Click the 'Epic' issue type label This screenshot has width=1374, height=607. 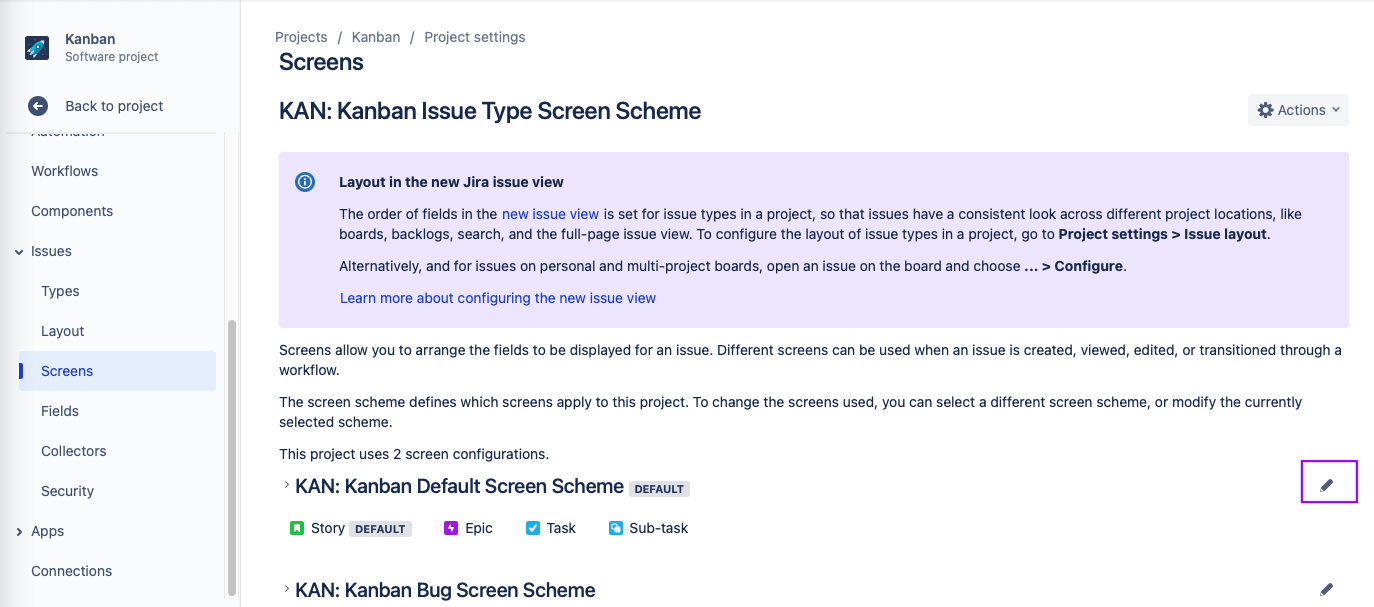479,528
